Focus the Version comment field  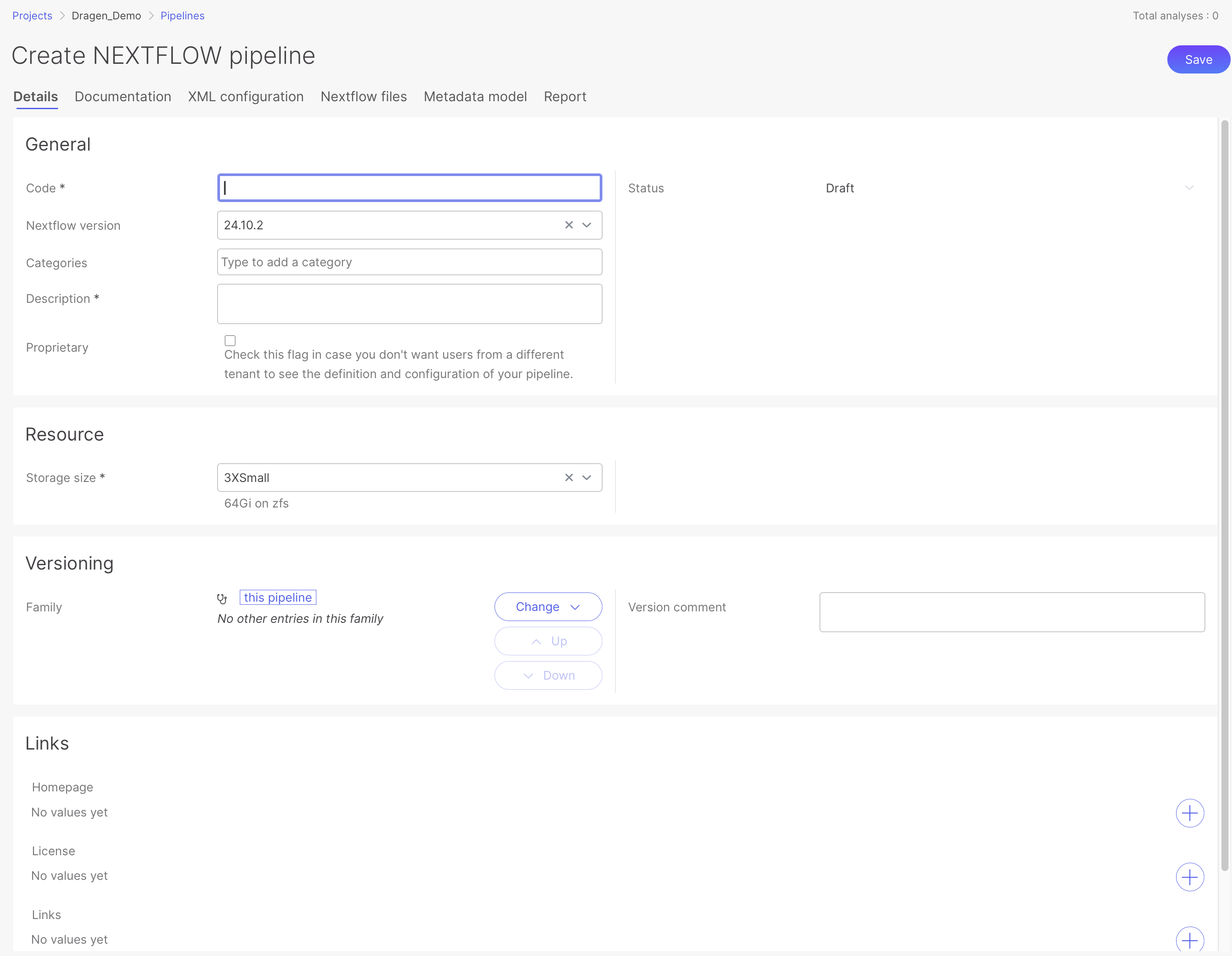pos(1012,612)
